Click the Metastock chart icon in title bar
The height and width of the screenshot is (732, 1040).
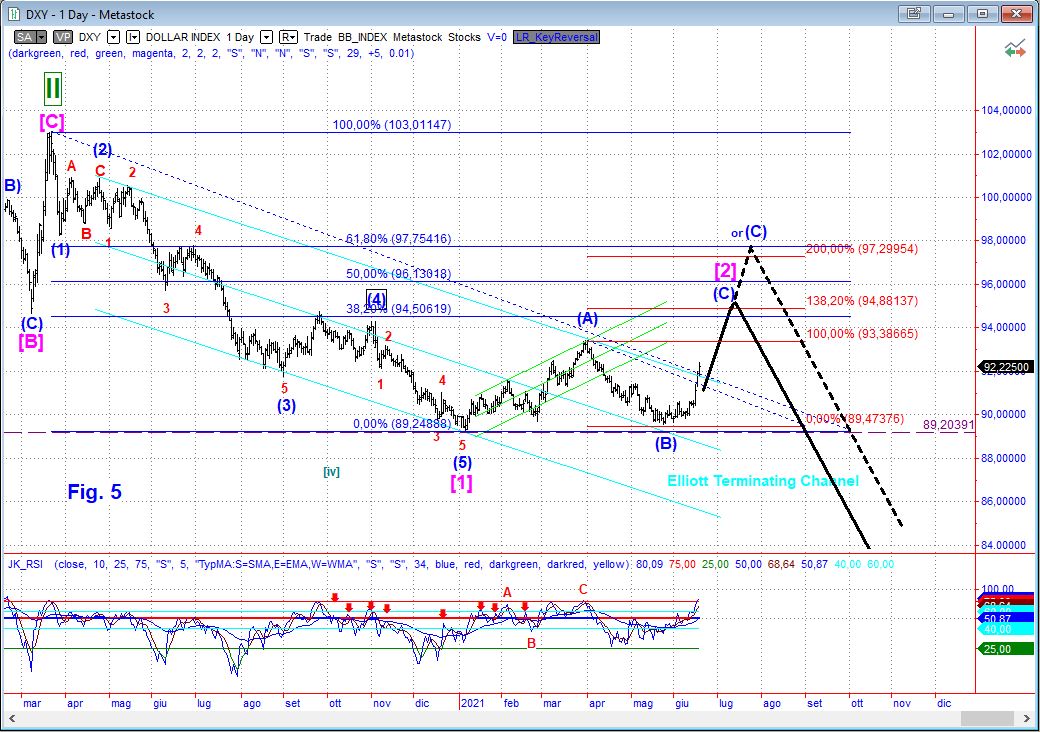pos(14,14)
